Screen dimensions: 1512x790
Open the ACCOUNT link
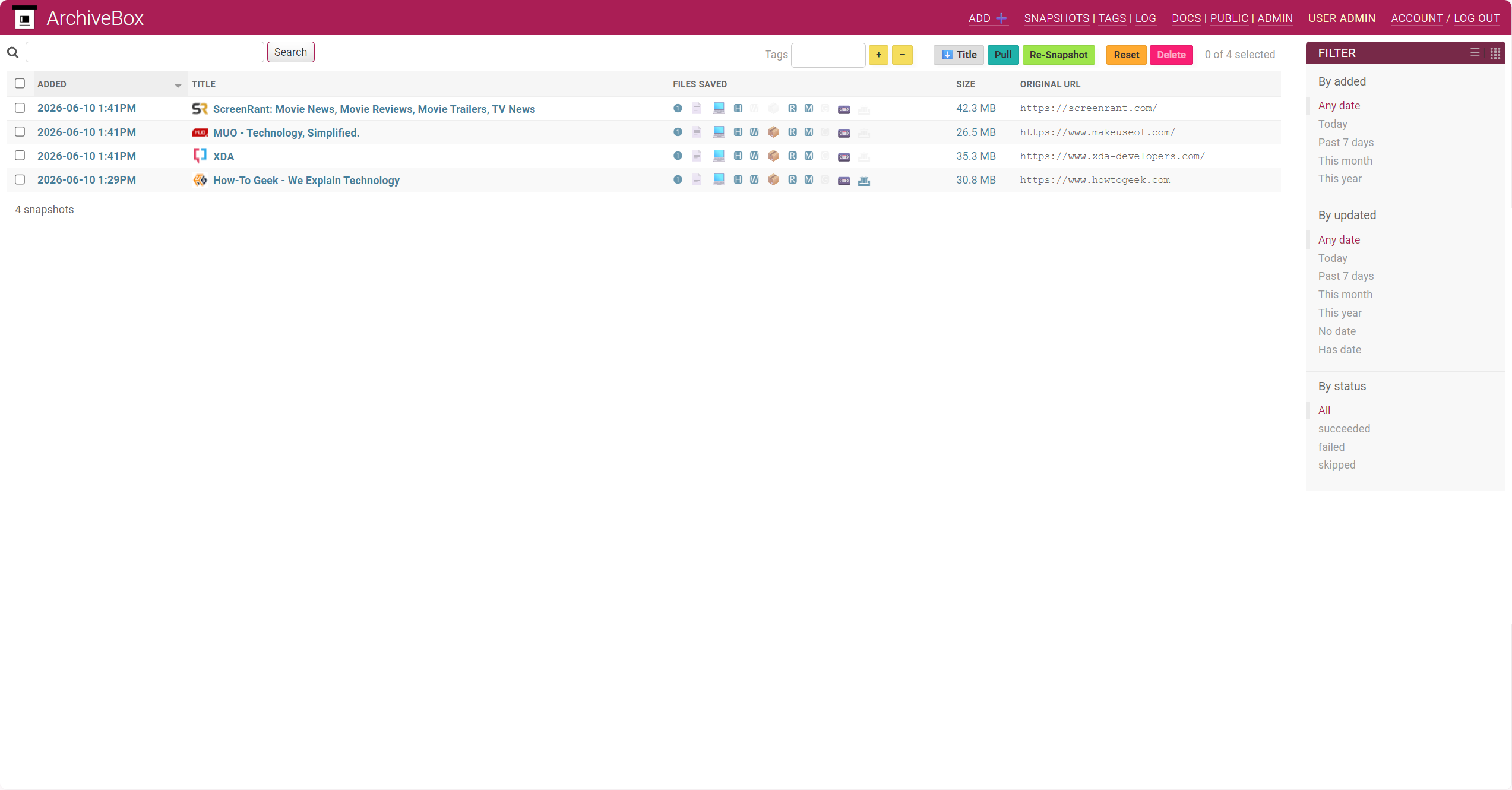pos(1416,18)
